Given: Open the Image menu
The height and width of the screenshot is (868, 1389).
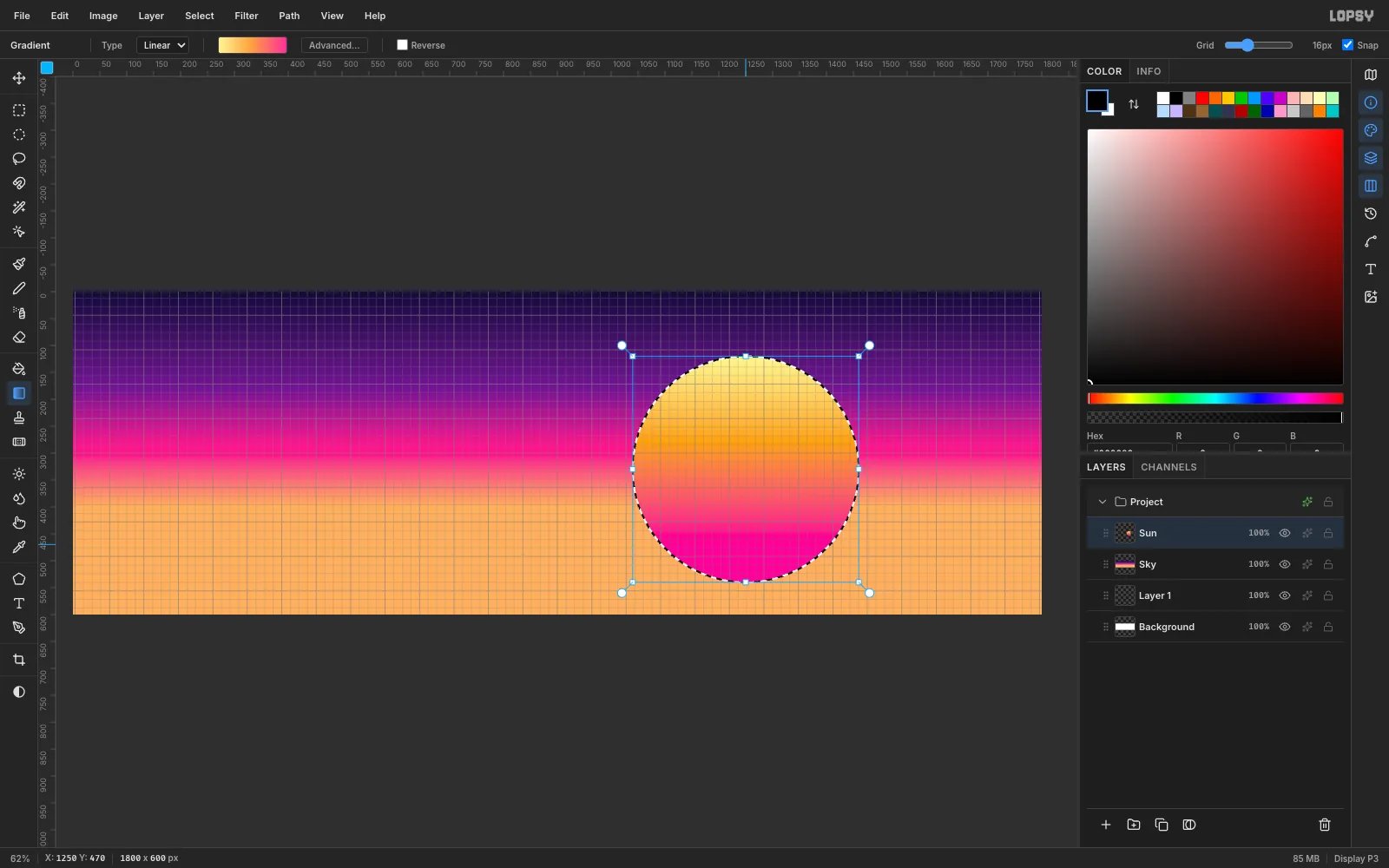Looking at the screenshot, I should [103, 16].
